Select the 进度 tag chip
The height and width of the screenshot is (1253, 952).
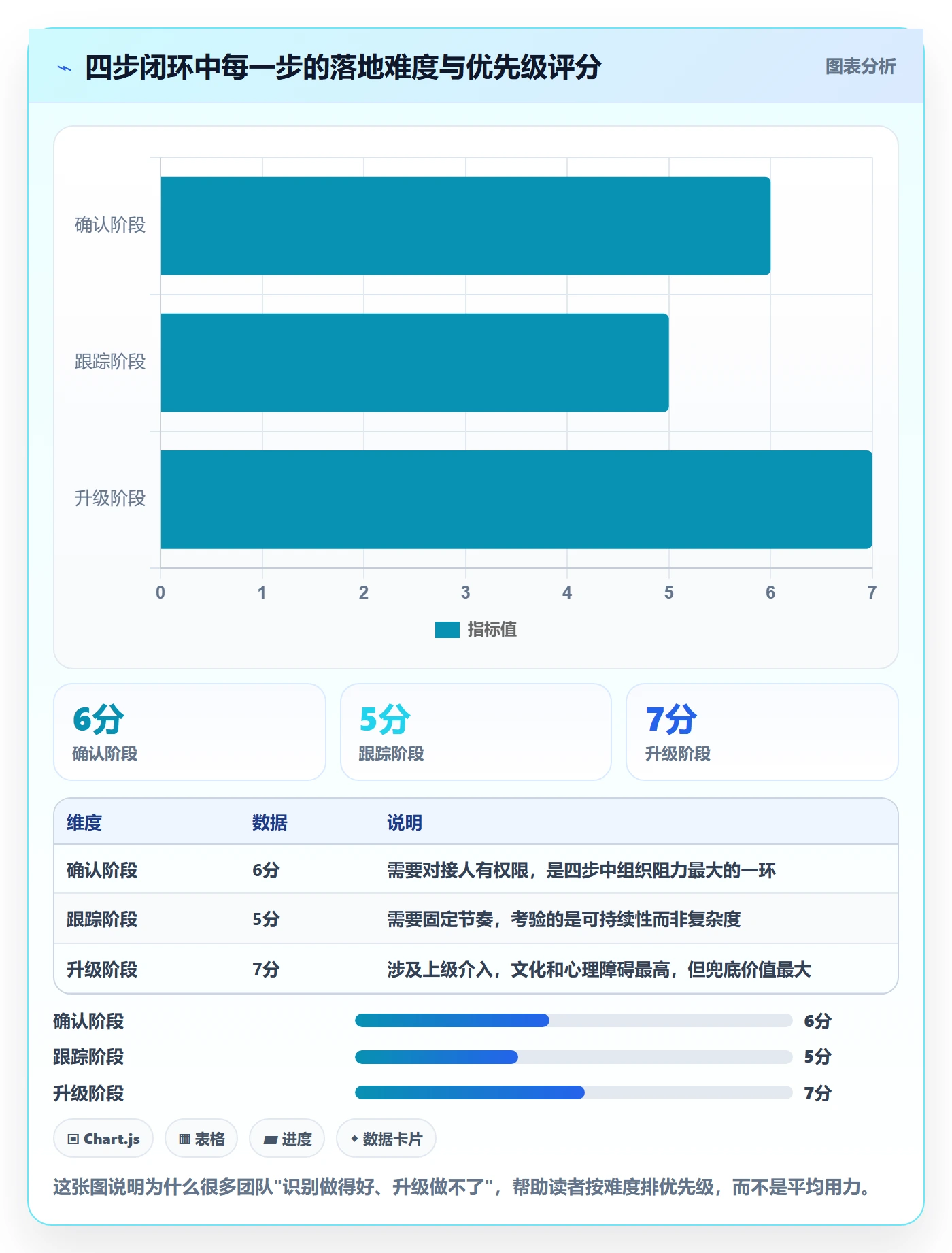click(x=287, y=1139)
